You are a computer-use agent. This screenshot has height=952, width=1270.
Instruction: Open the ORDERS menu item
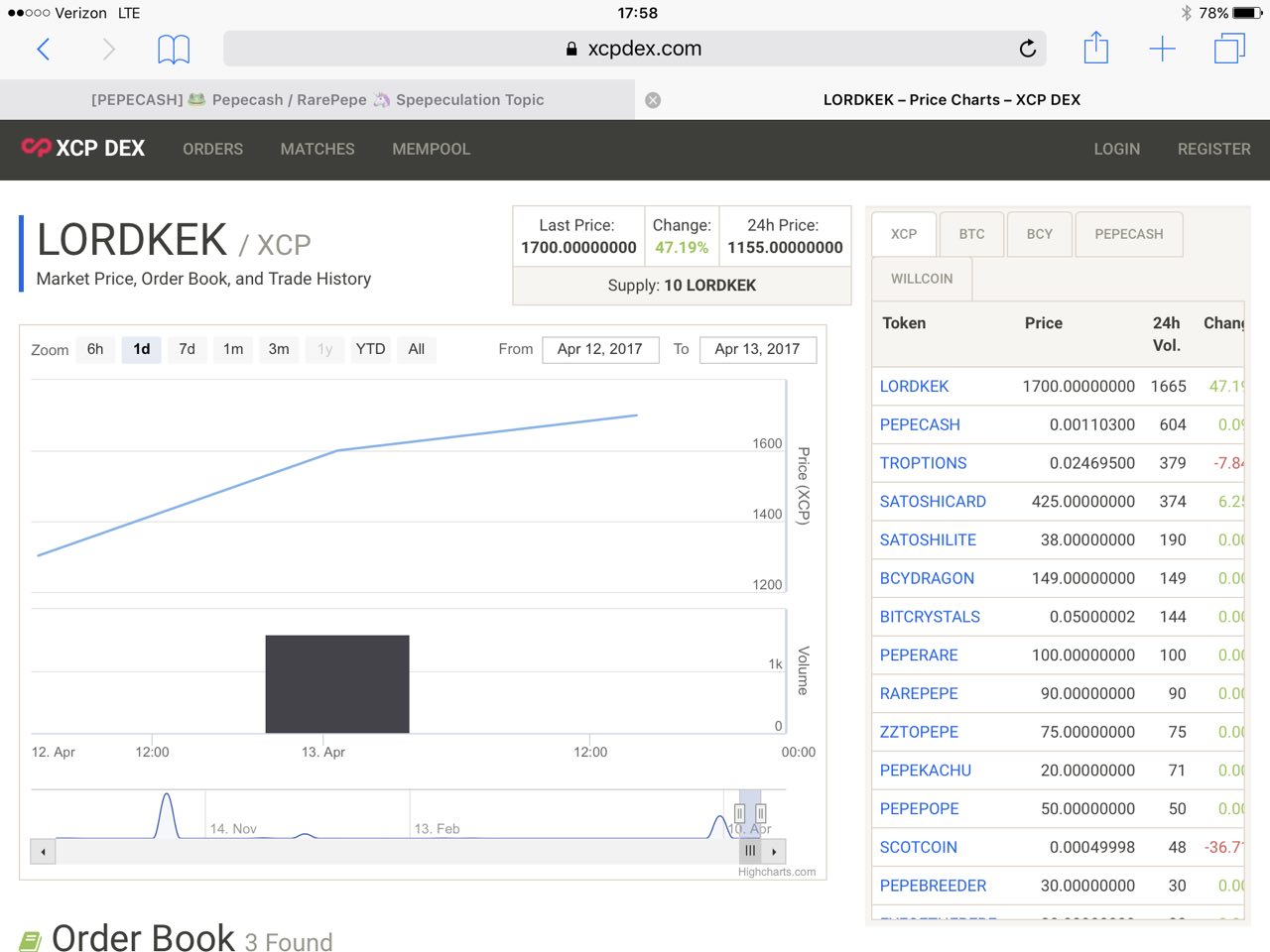click(212, 149)
